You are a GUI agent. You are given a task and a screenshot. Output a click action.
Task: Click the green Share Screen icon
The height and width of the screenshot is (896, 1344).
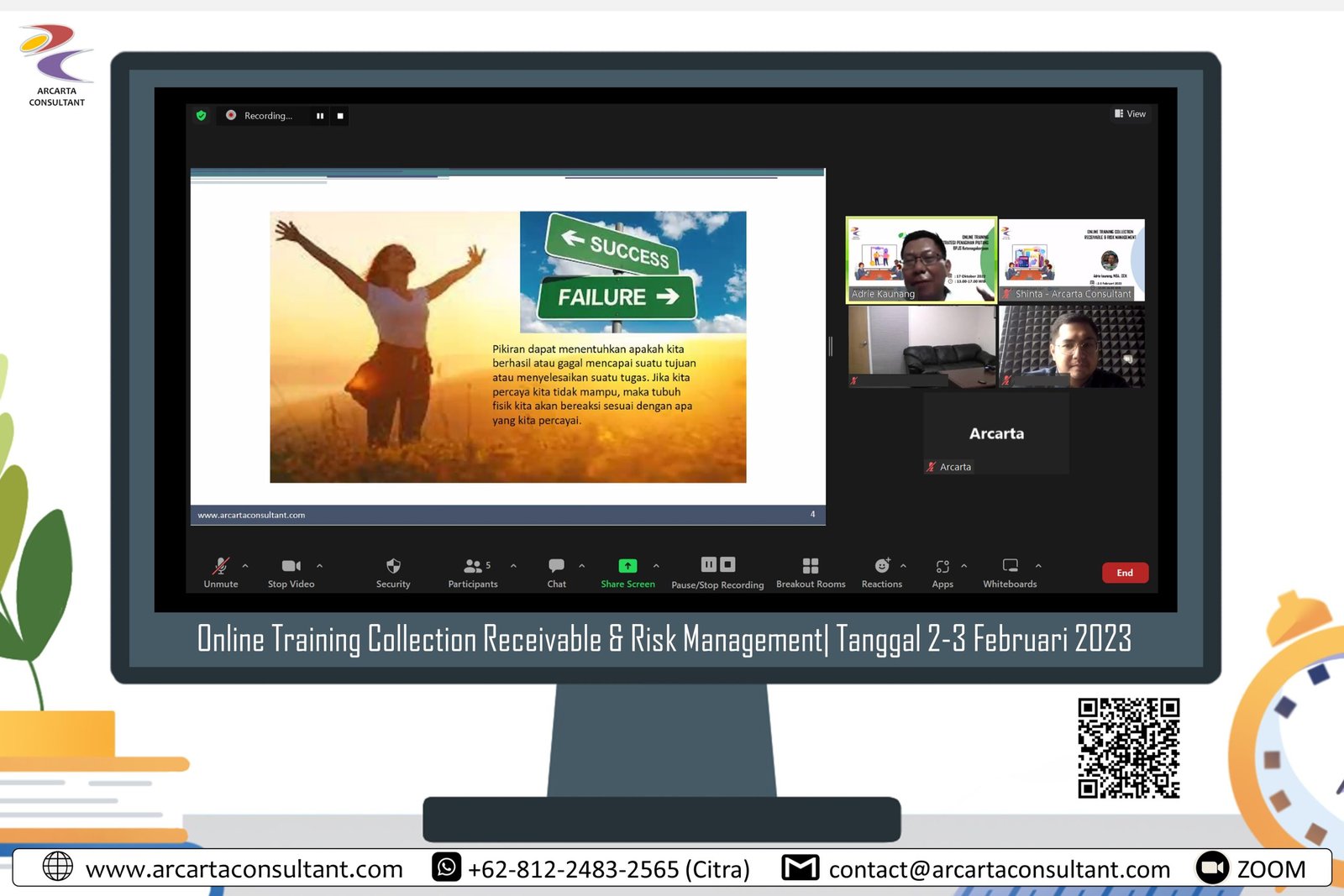[627, 566]
